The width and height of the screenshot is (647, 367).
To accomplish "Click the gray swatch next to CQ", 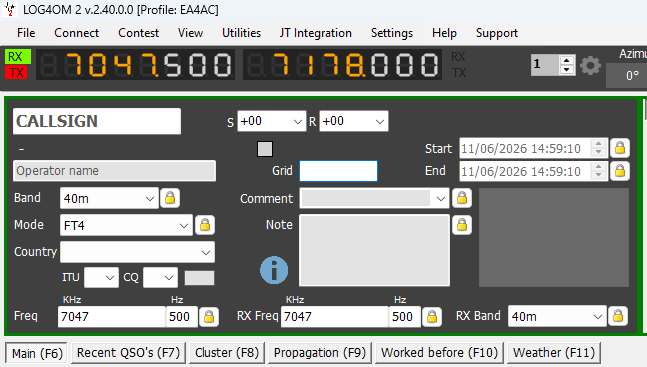I will point(199,278).
